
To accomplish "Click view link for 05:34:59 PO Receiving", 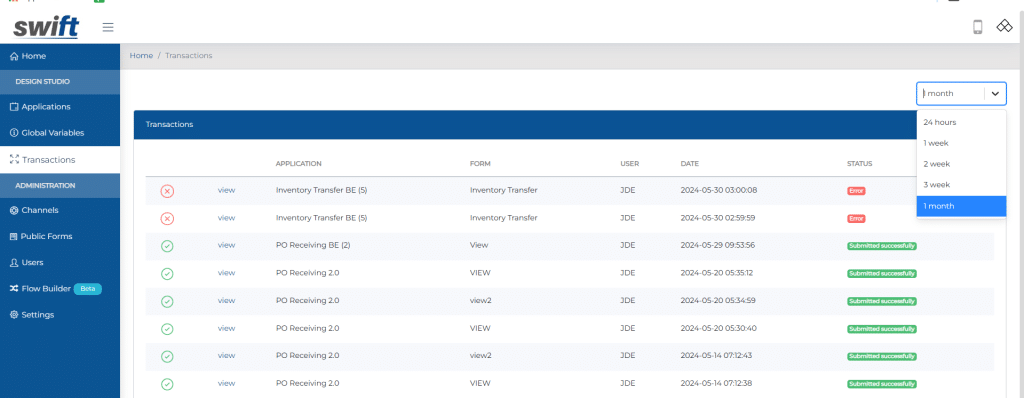I will pyautogui.click(x=226, y=301).
